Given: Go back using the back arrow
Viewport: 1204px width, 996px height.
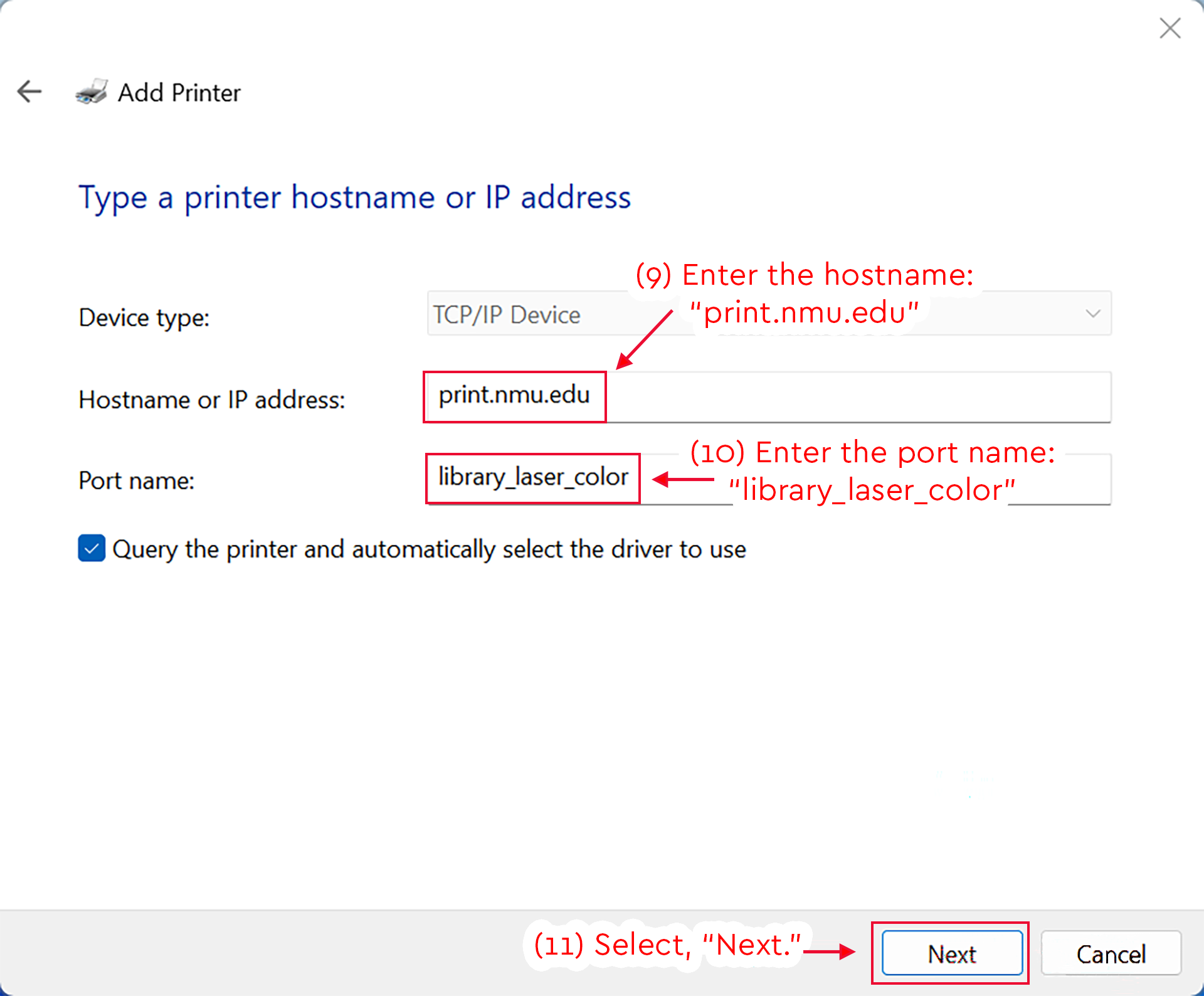Looking at the screenshot, I should coord(29,92).
